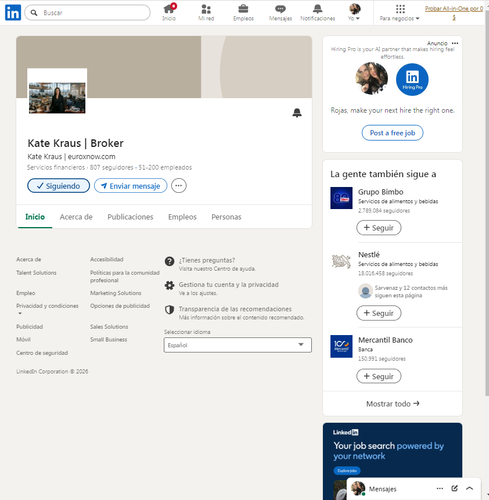This screenshot has width=489, height=500.
Task: Open Móvil footer link
Action: tap(23, 340)
